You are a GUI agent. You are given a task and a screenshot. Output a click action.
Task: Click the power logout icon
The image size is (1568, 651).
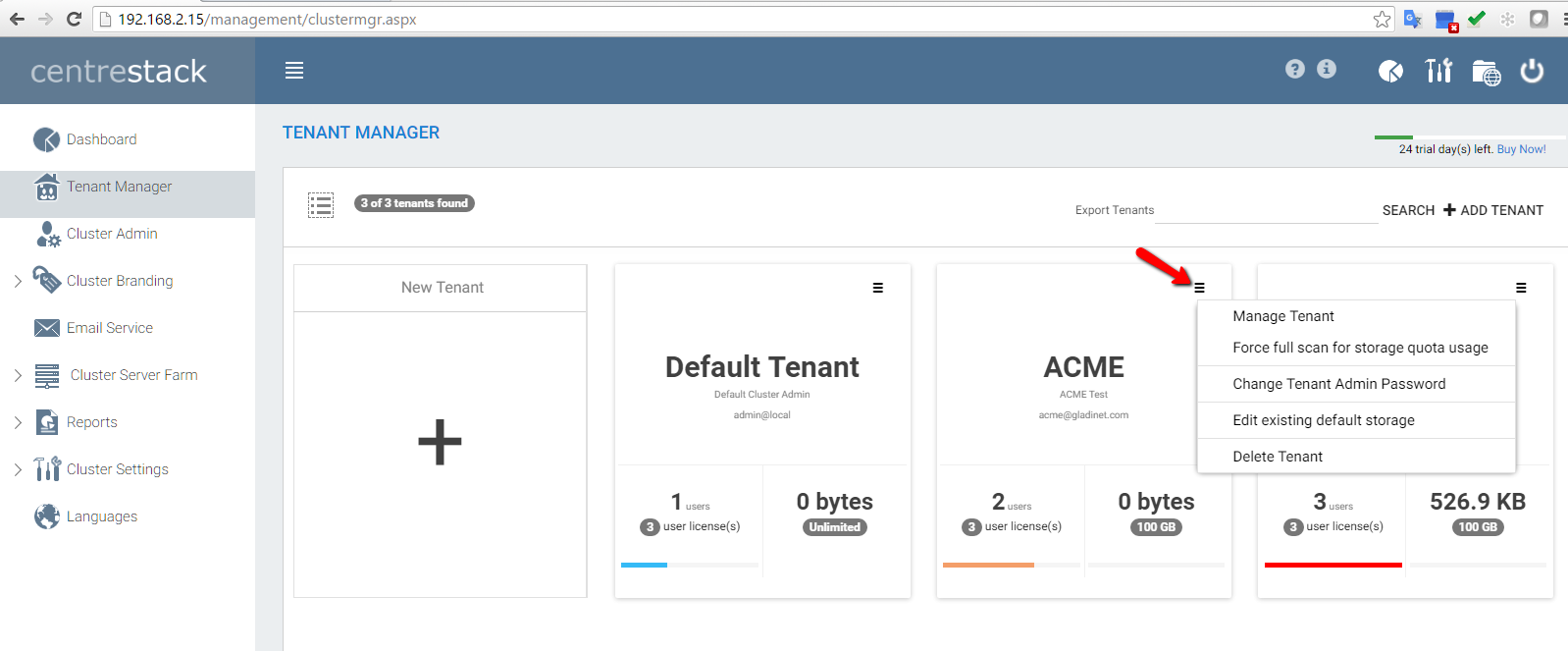point(1532,71)
